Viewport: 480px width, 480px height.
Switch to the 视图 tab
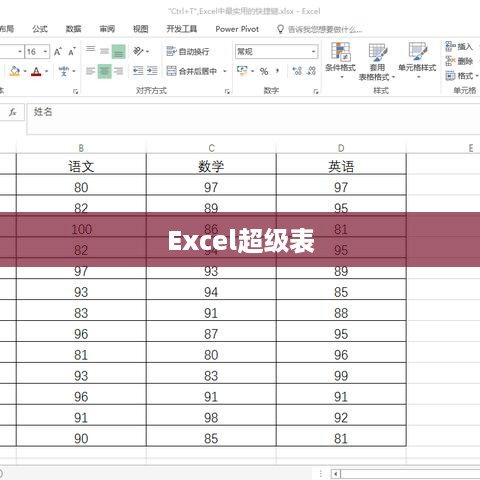[x=141, y=29]
